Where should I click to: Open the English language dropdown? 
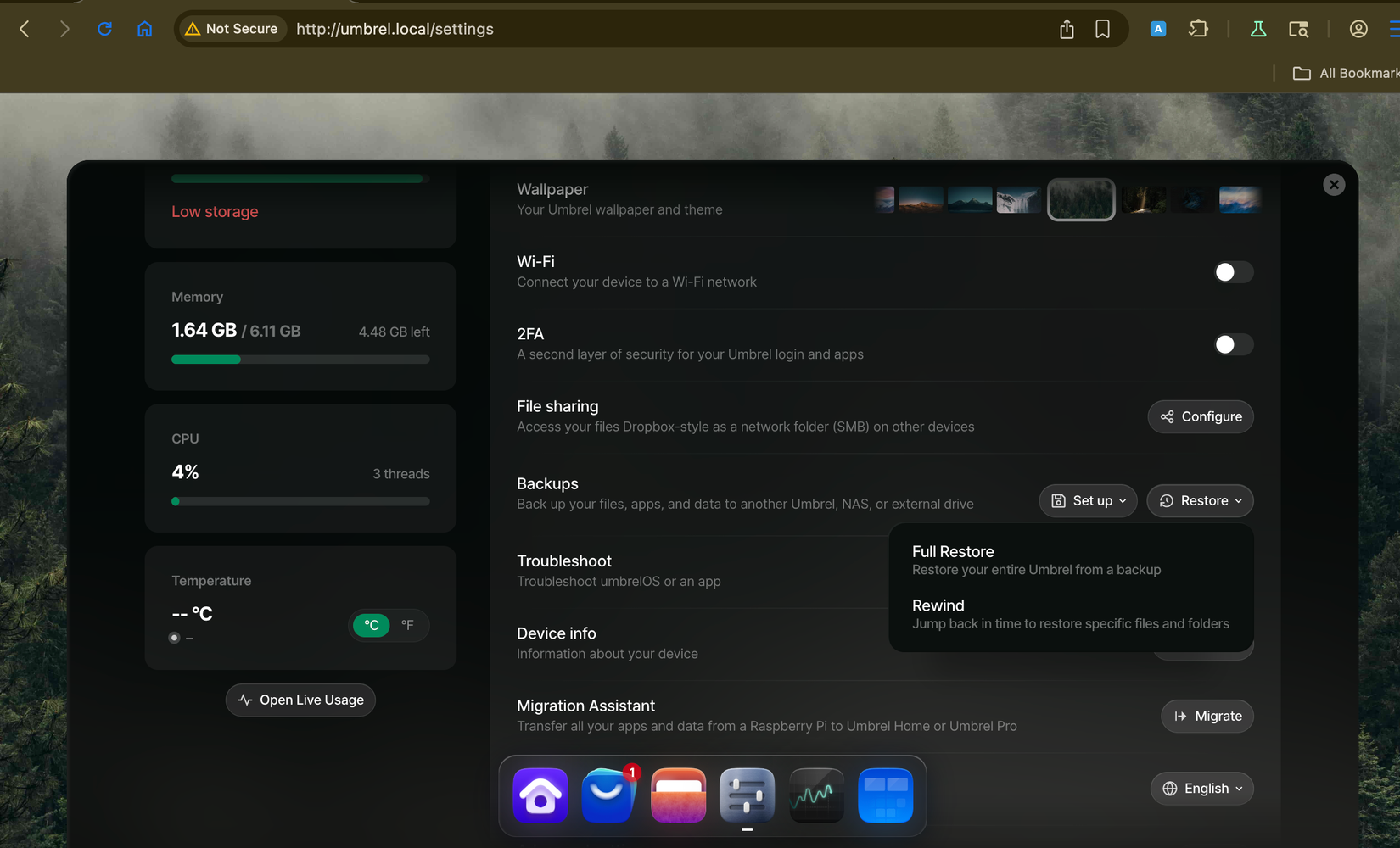(x=1202, y=789)
